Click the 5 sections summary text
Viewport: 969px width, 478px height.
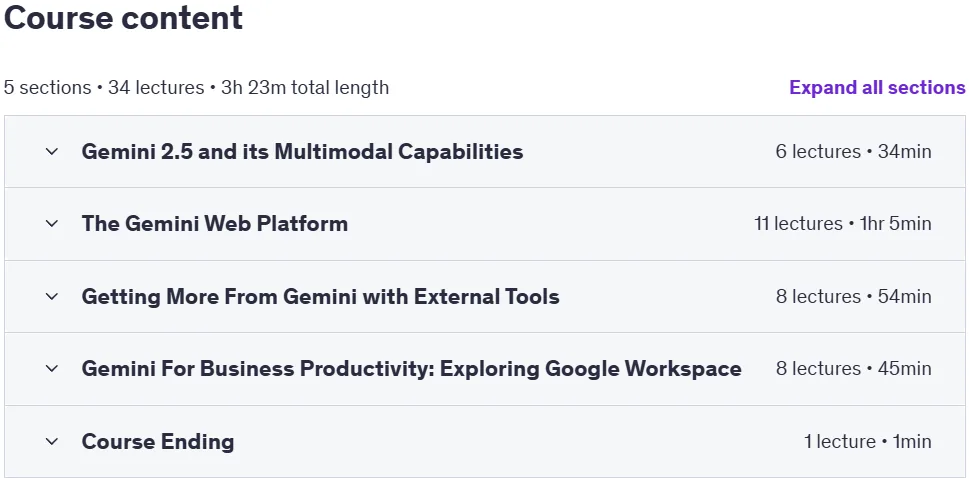(x=47, y=87)
